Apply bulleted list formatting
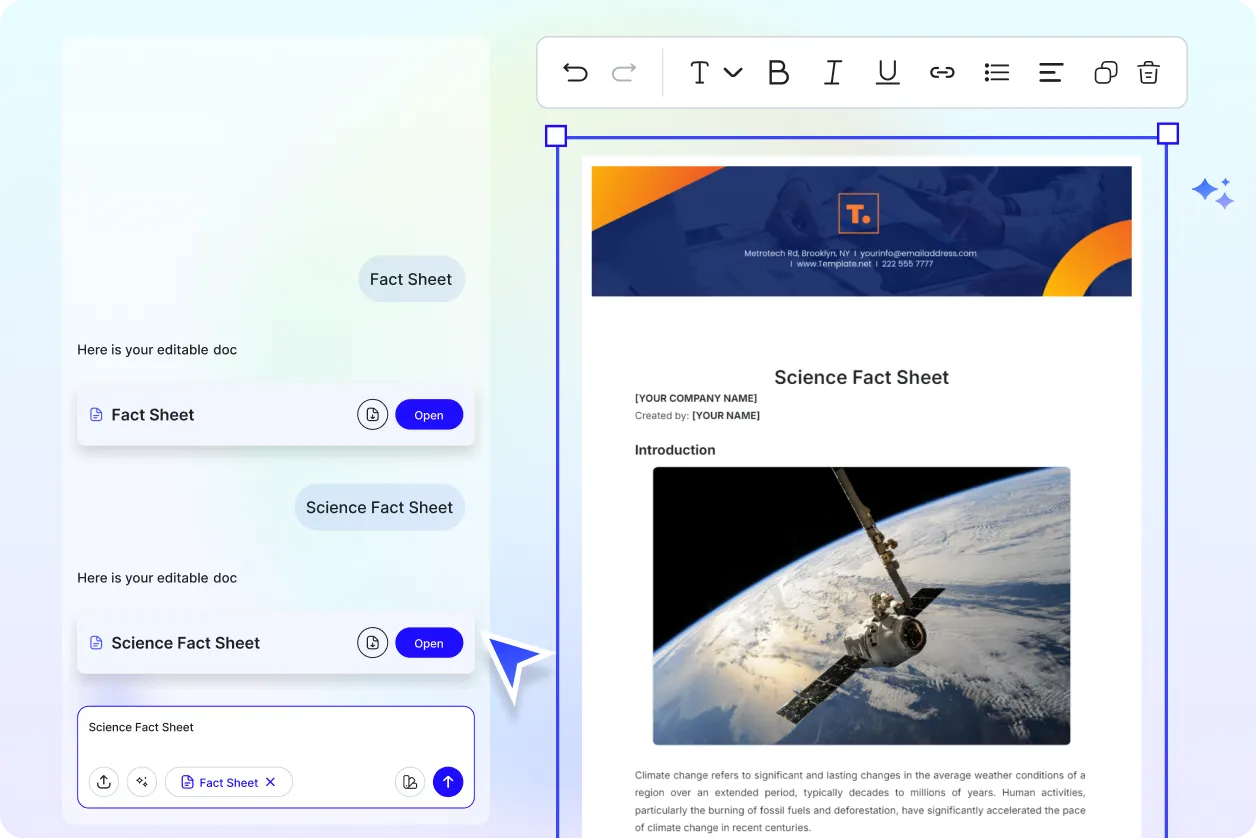The width and height of the screenshot is (1256, 838). (x=997, y=72)
